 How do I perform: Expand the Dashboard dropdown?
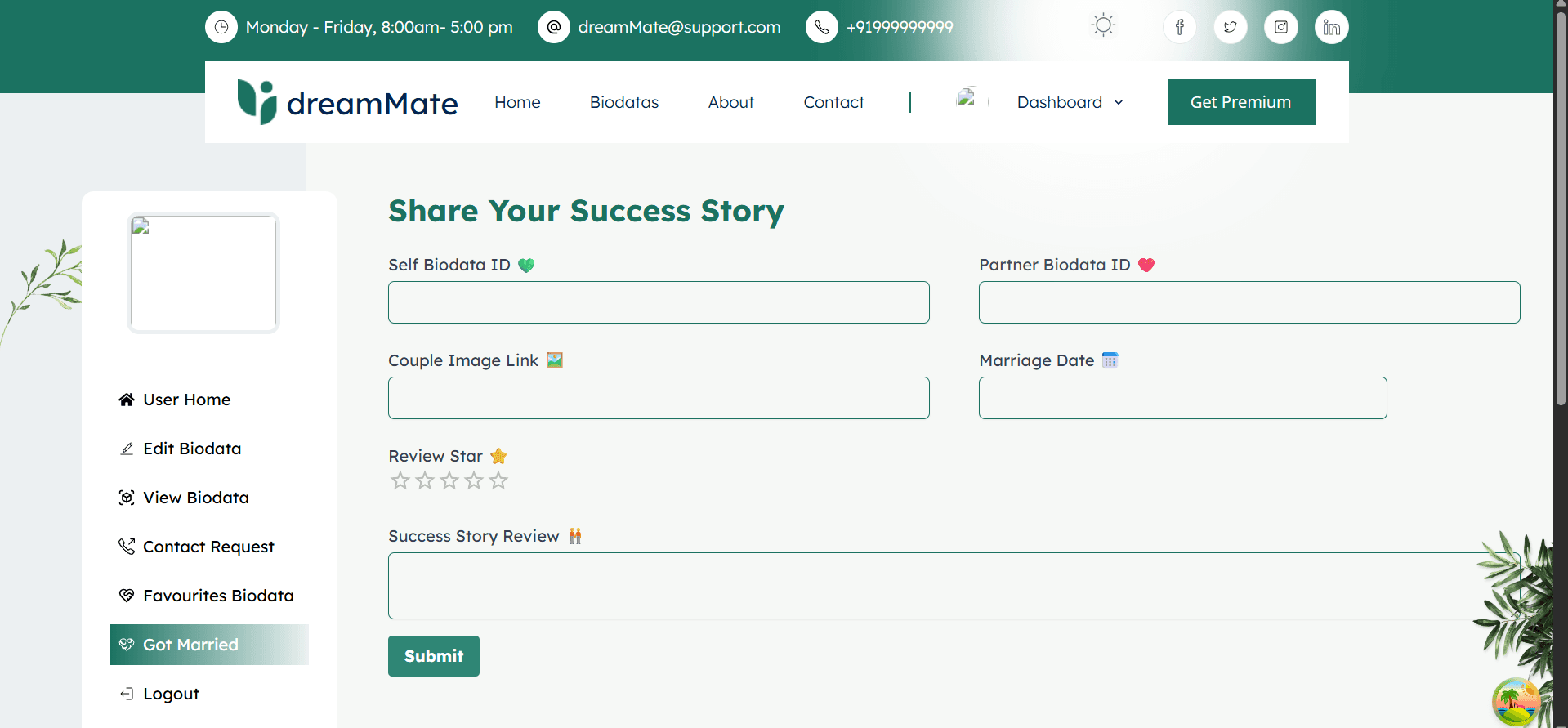coord(1070,102)
